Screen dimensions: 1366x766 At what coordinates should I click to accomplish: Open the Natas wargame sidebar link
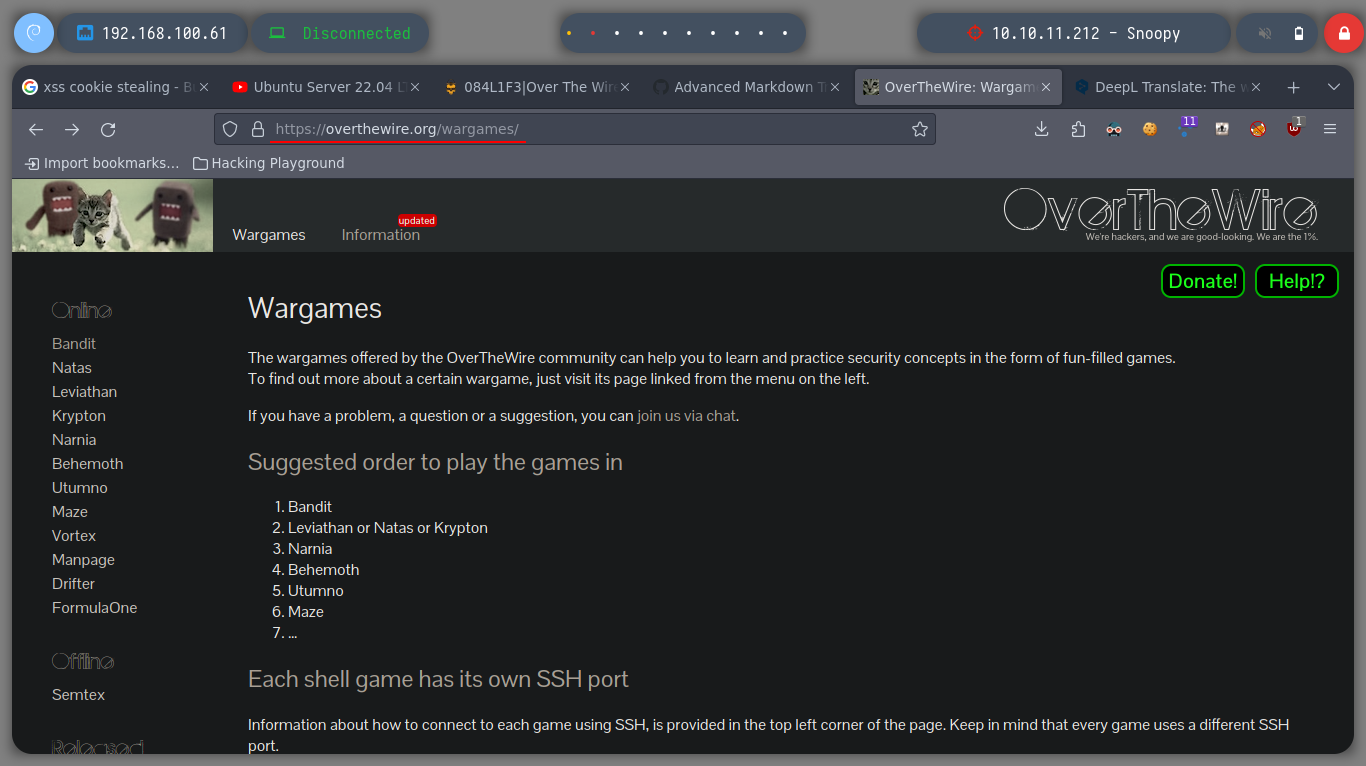point(72,367)
